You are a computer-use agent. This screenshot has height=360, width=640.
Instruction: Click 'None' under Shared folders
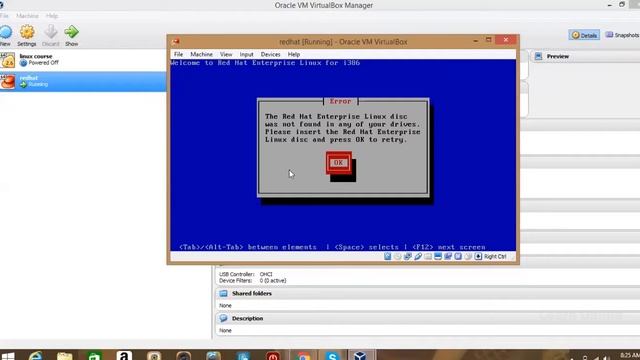[225, 306]
